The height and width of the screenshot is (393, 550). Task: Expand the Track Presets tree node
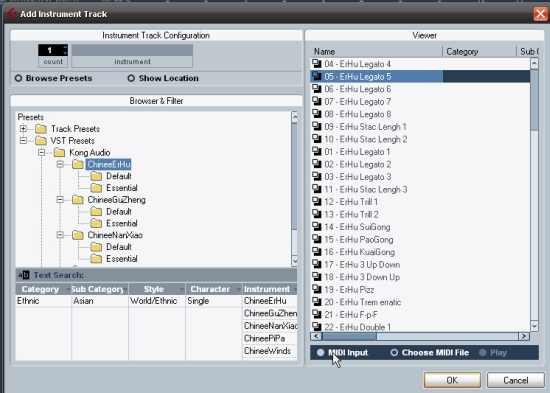click(x=23, y=129)
